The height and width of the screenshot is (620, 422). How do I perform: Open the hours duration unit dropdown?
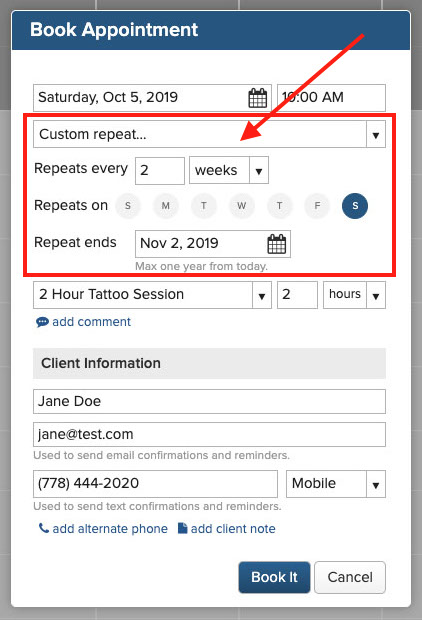point(354,295)
